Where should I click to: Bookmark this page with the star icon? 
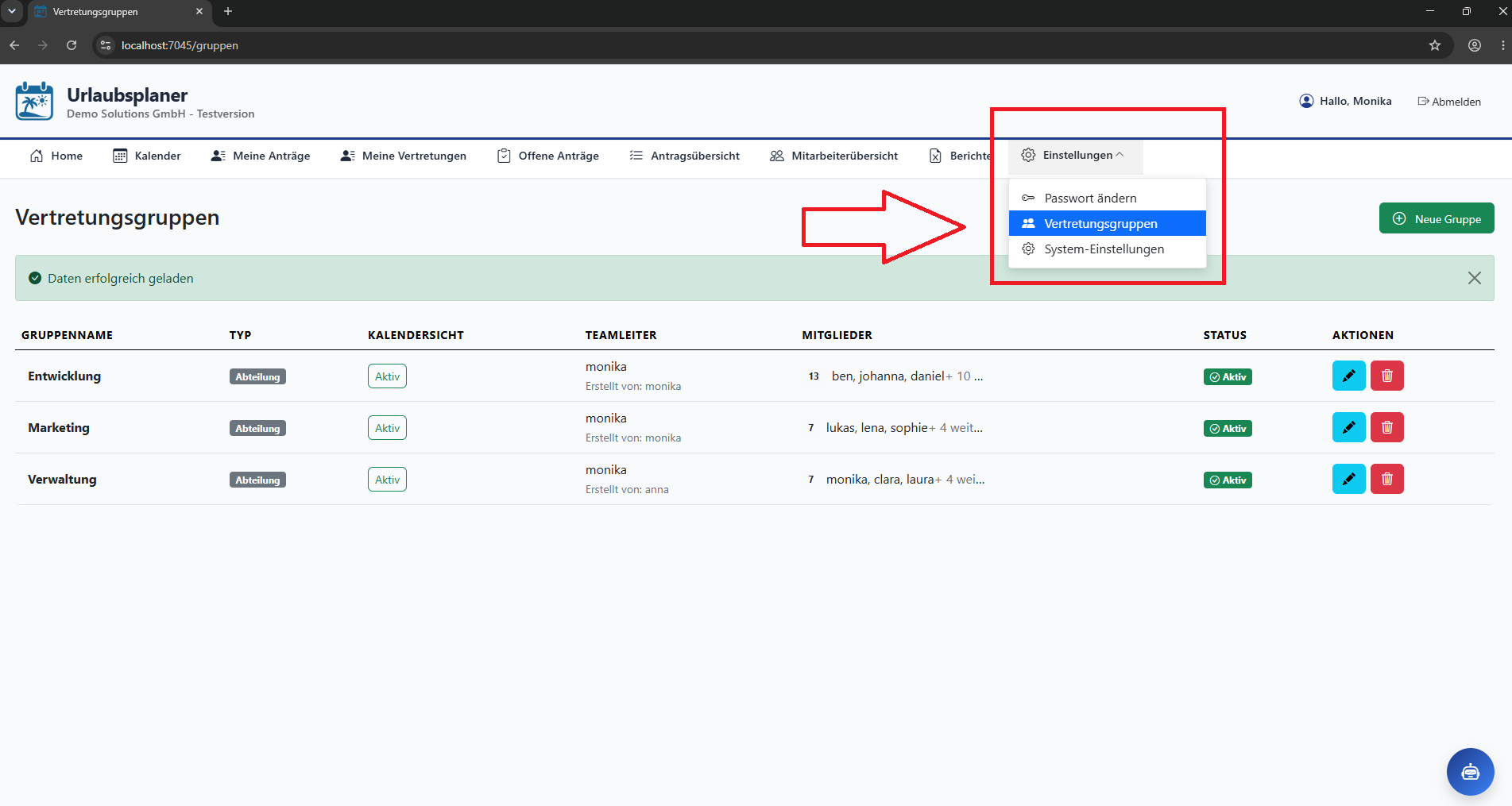1434,45
